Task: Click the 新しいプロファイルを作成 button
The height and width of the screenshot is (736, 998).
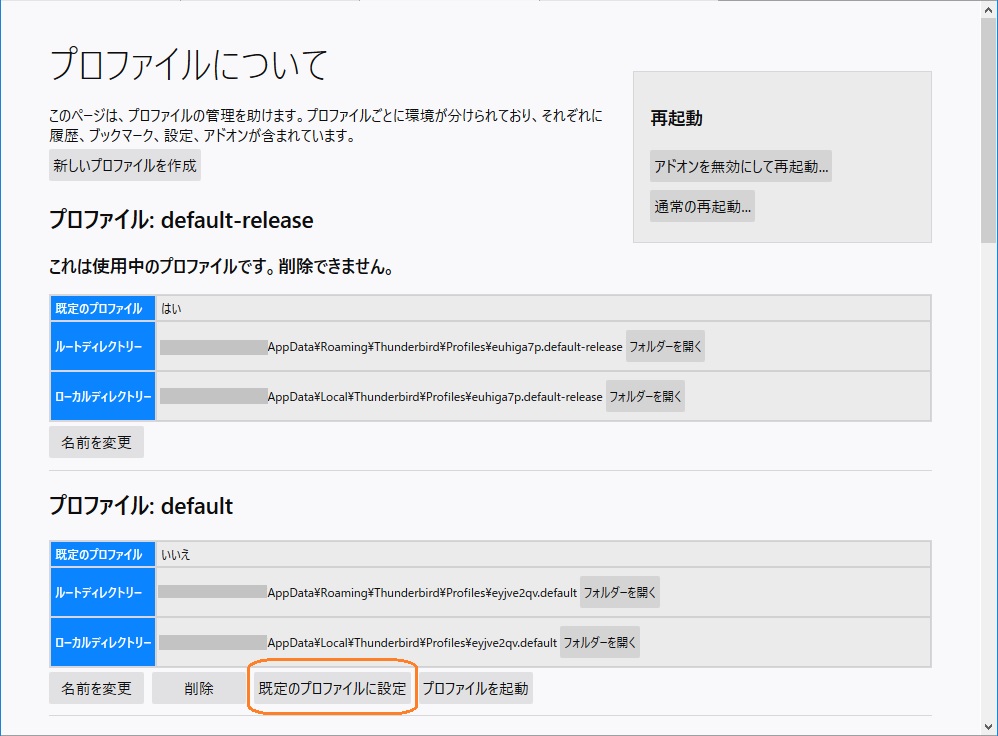Action: 125,165
